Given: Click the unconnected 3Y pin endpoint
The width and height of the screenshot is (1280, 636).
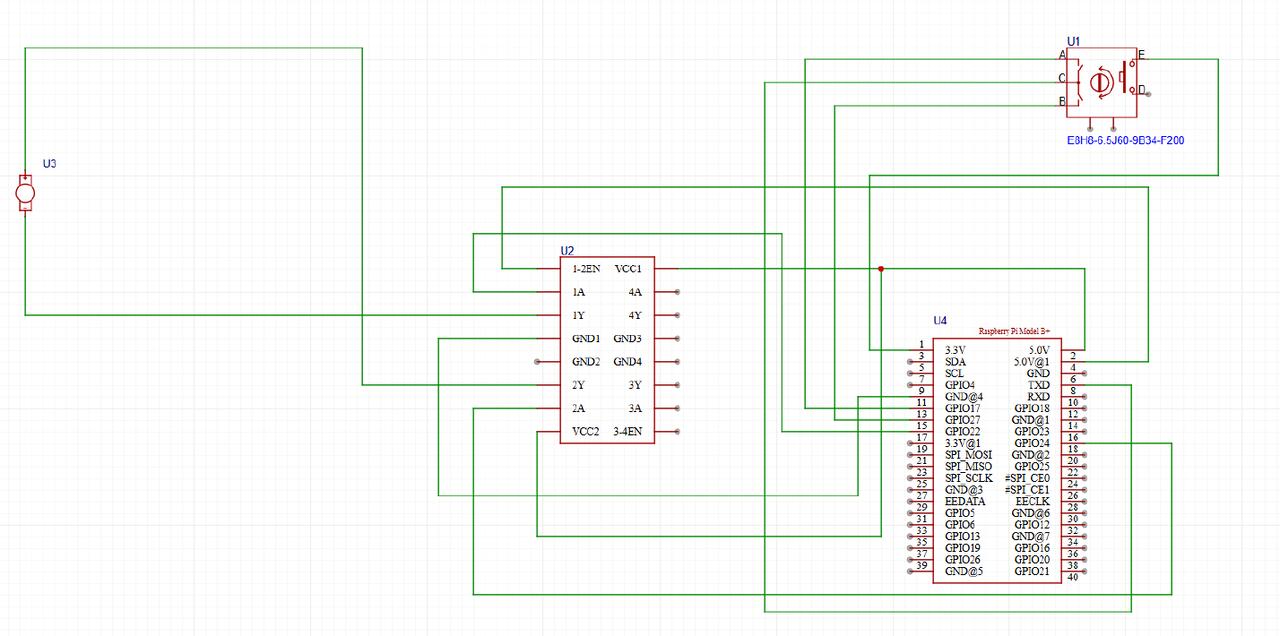Looking at the screenshot, I should 678,385.
